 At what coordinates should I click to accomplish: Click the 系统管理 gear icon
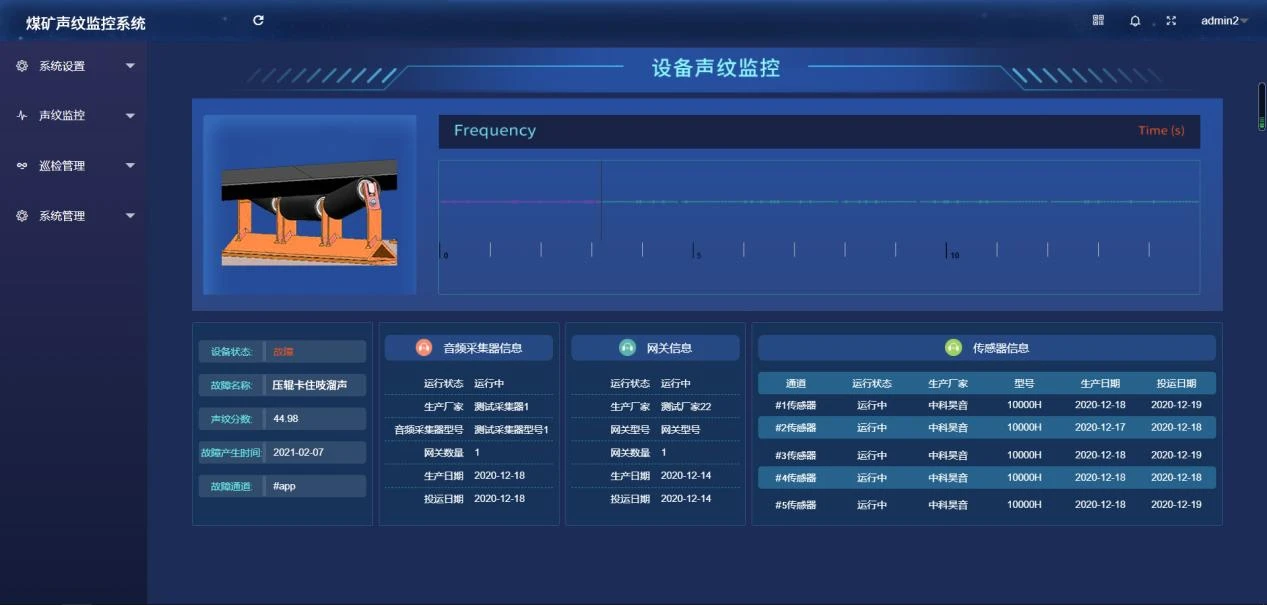click(x=22, y=216)
